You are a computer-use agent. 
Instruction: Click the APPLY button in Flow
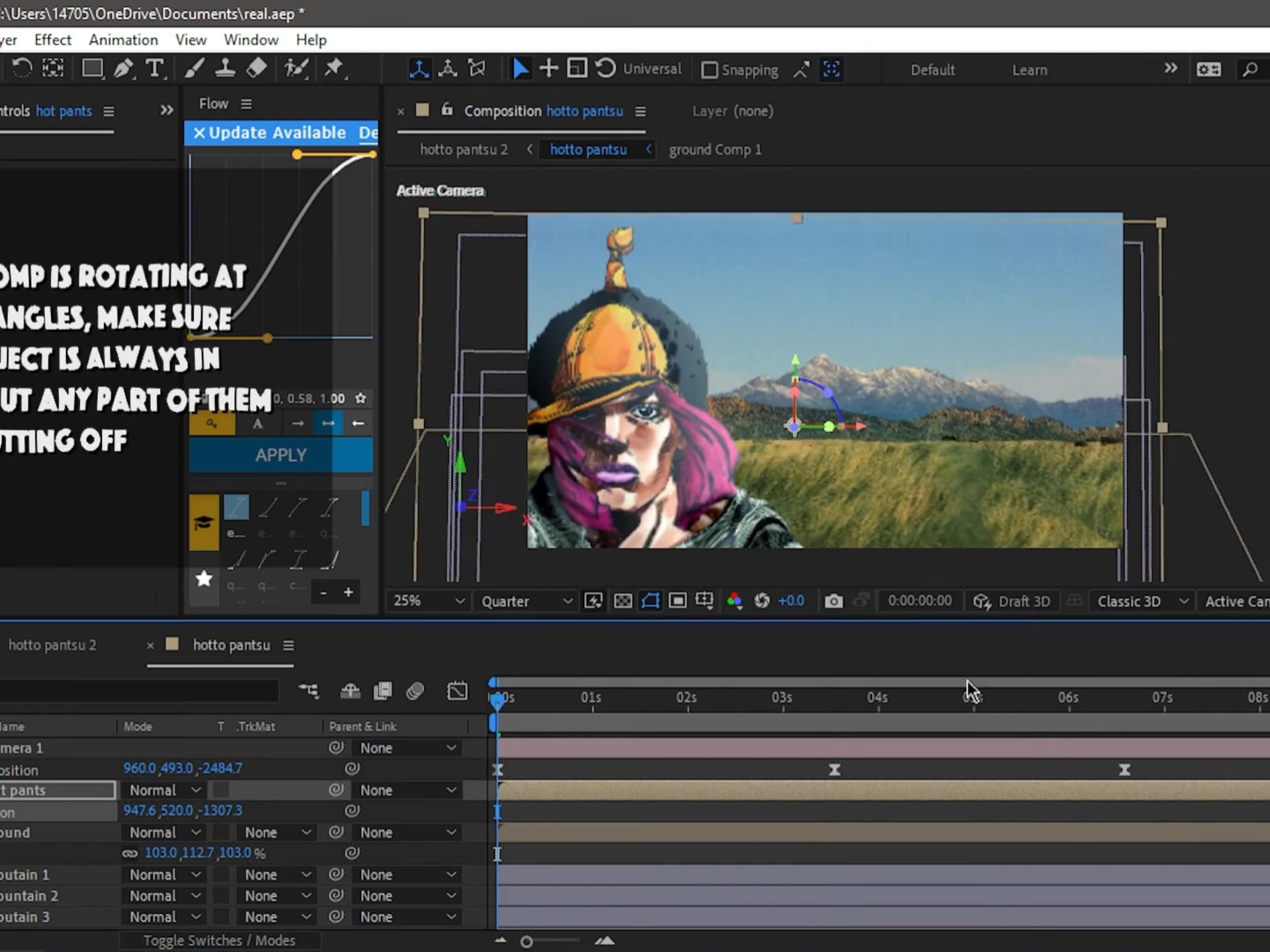281,455
